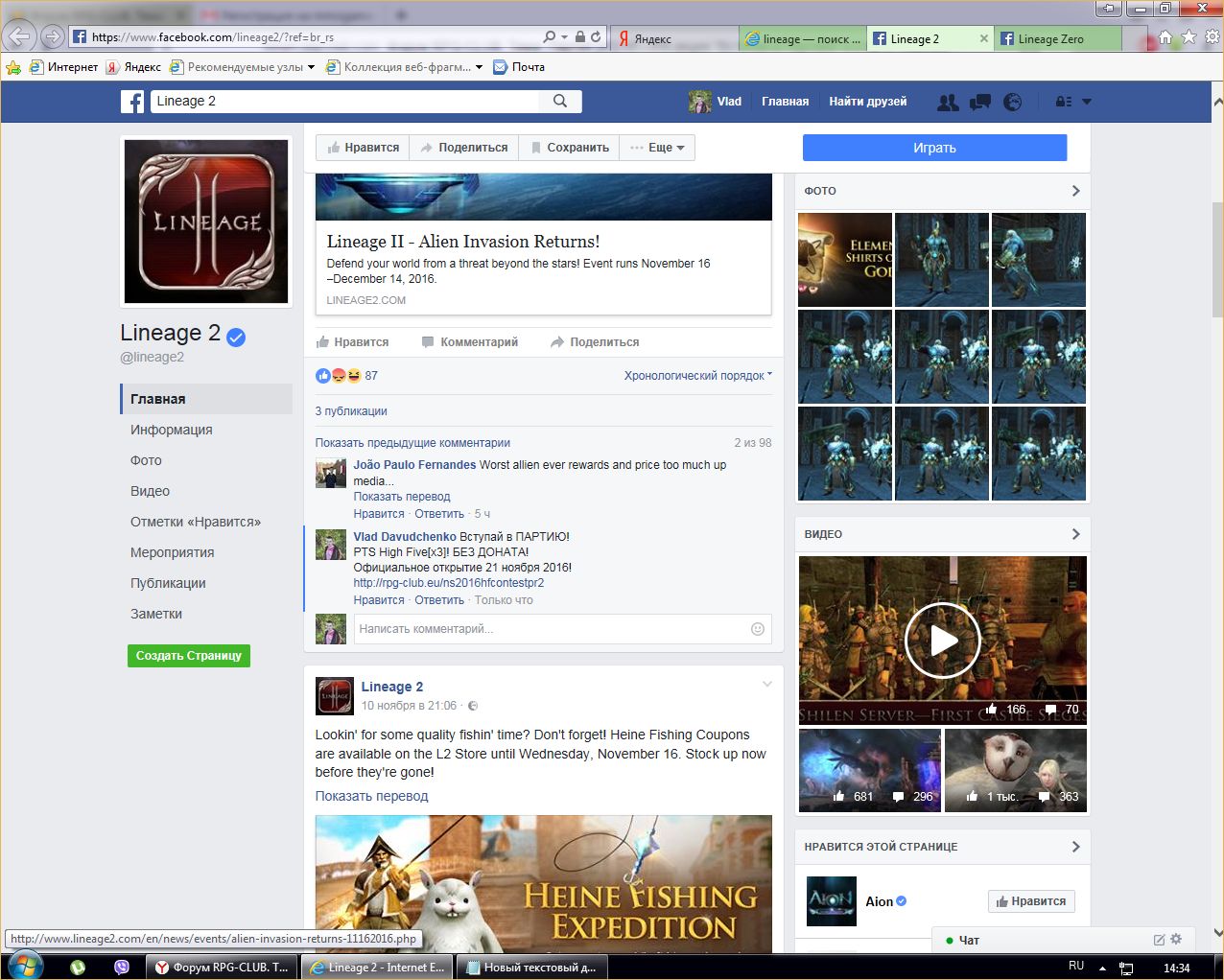Open address bar search dropdown arrow
This screenshot has width=1224, height=980.
tap(566, 37)
